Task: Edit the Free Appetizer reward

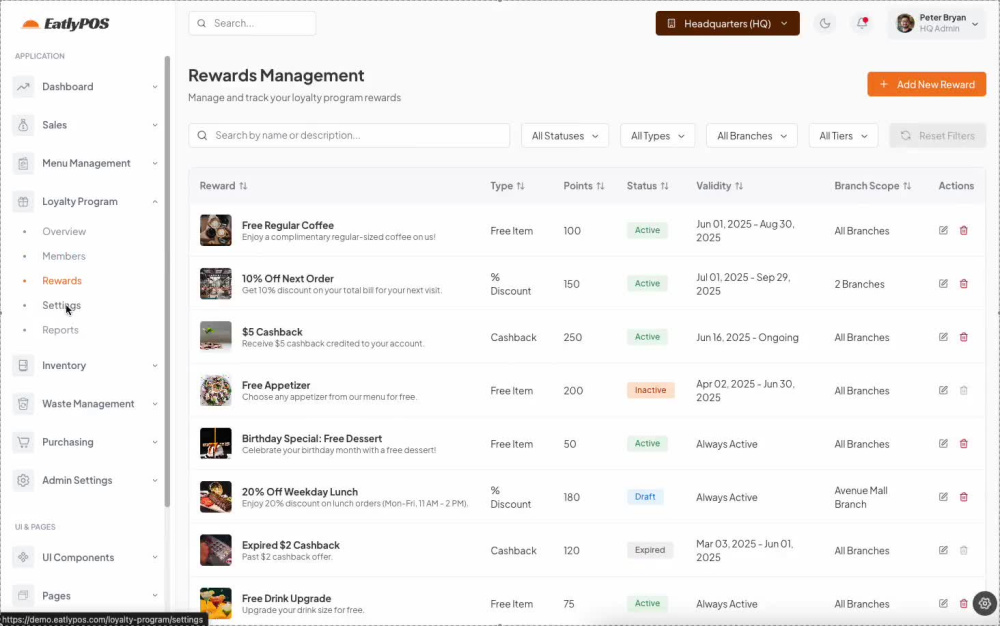Action: pyautogui.click(x=943, y=390)
